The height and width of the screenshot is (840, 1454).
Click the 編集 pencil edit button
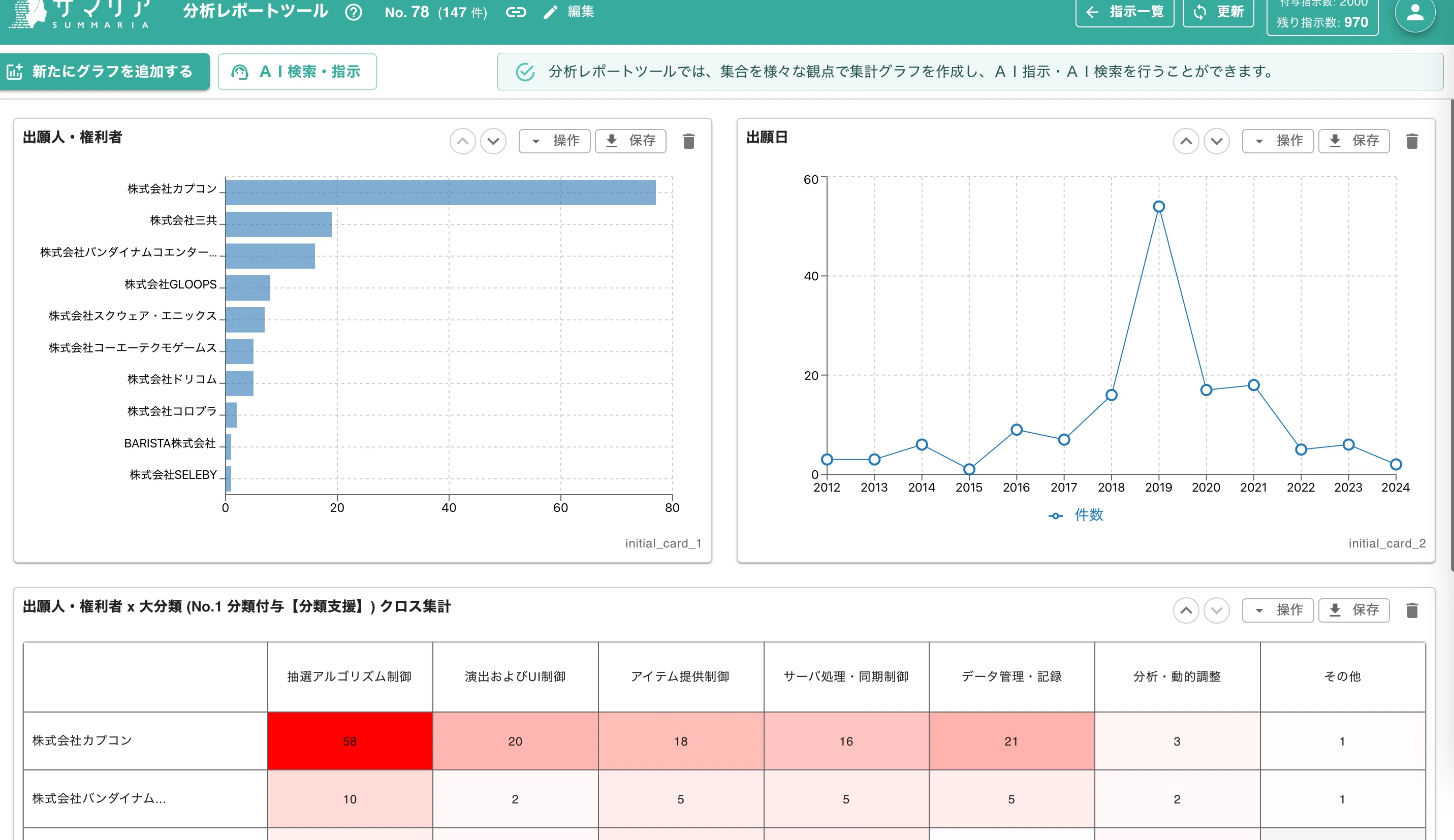[569, 12]
